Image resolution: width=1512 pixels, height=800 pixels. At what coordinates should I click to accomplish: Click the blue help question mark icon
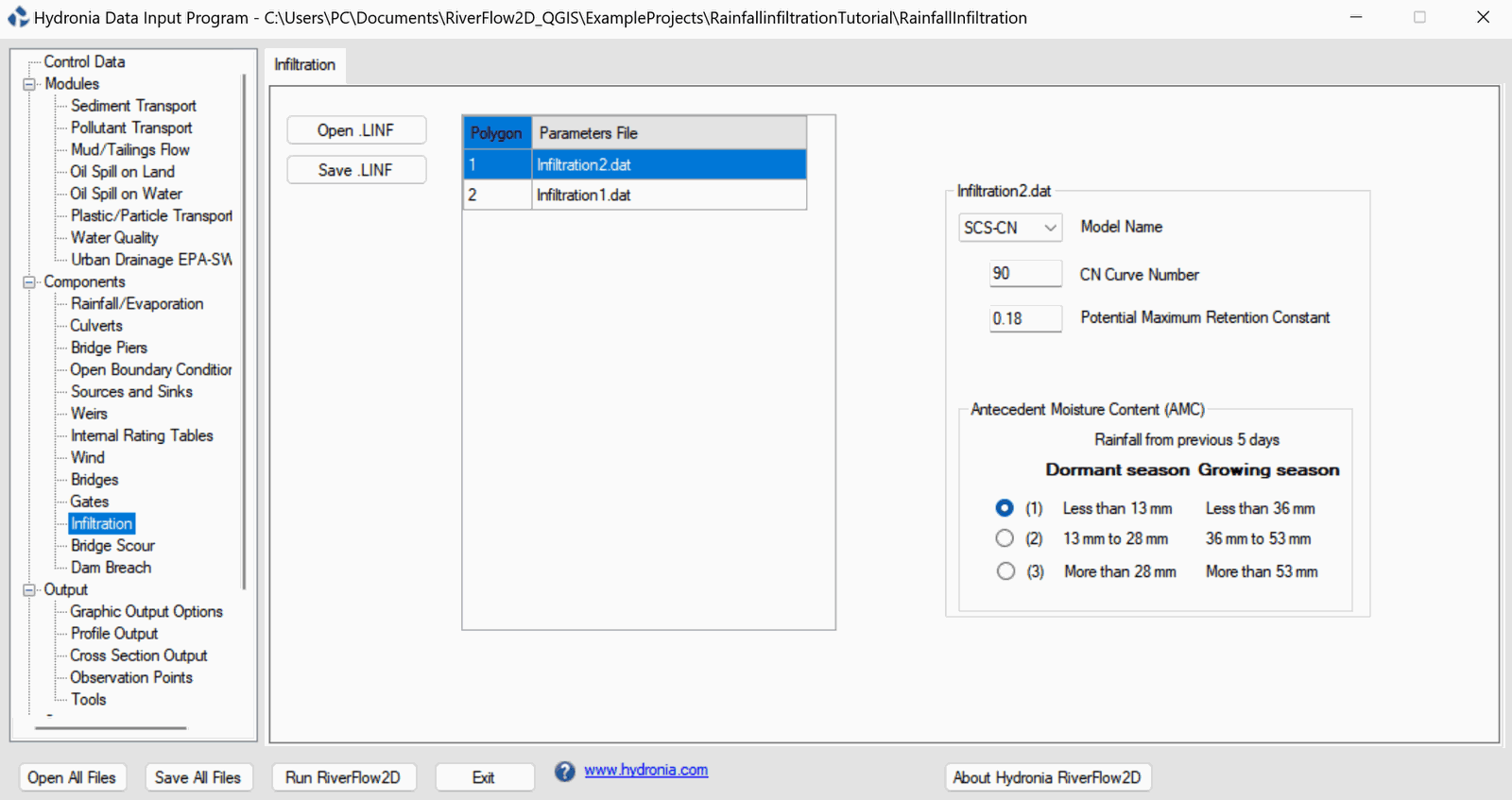[564, 772]
